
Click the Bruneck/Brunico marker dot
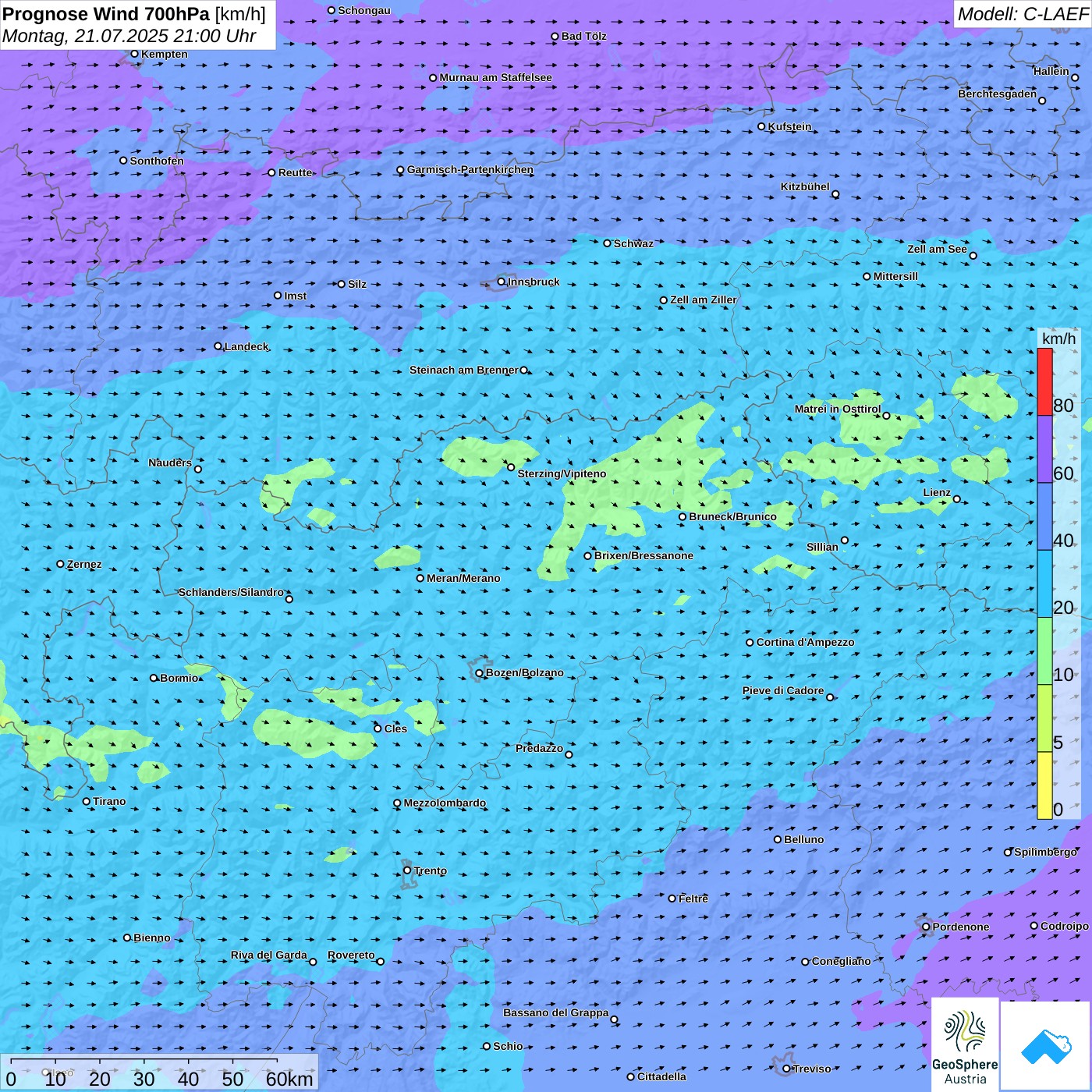click(682, 516)
